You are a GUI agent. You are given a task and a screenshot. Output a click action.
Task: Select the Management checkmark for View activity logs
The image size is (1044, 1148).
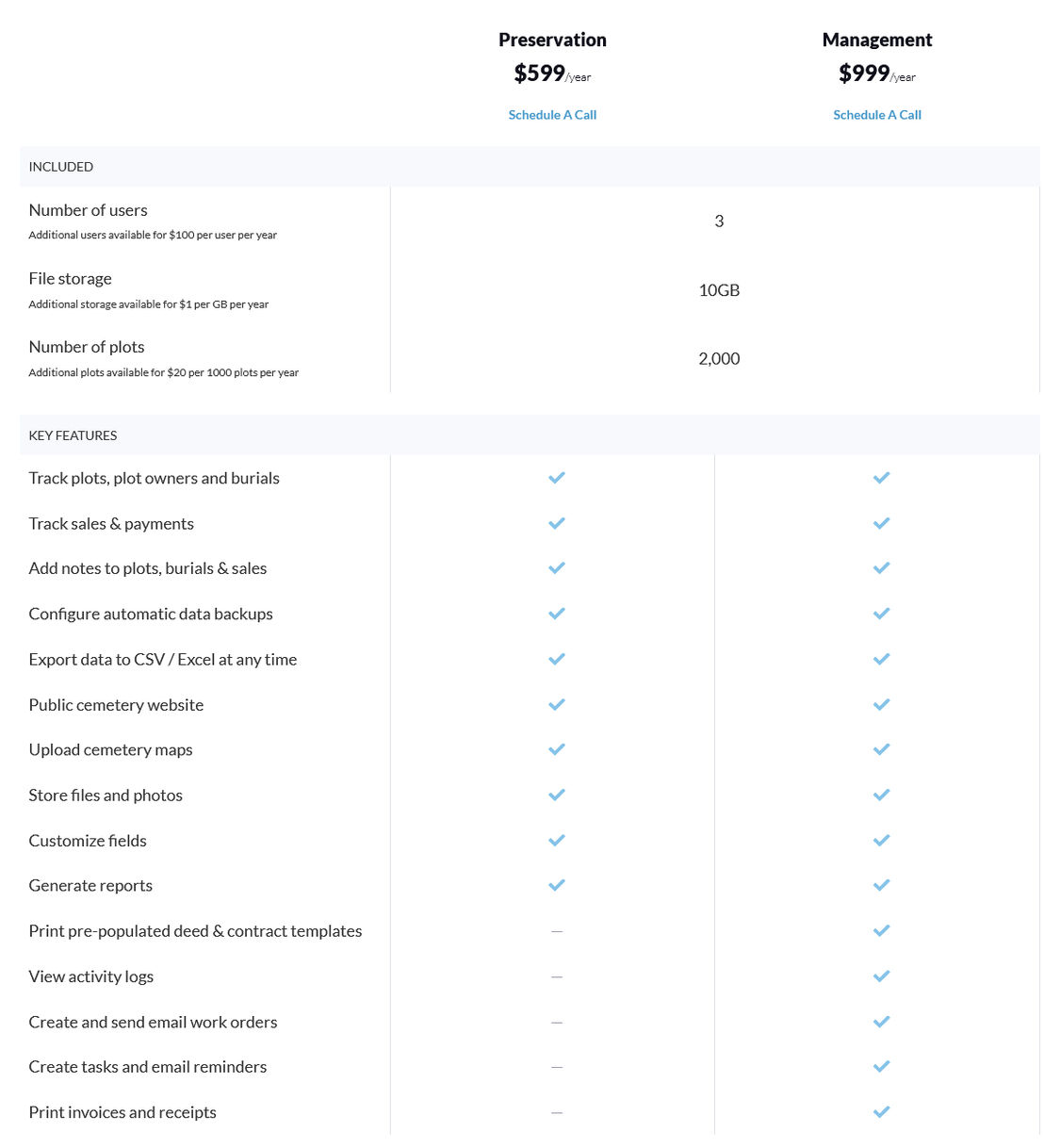(881, 976)
